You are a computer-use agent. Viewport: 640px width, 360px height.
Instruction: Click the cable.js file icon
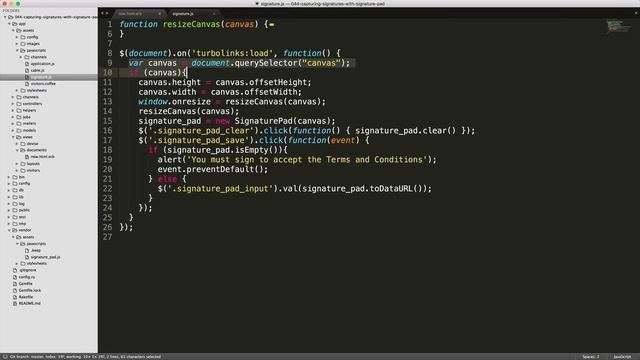[x=27, y=70]
